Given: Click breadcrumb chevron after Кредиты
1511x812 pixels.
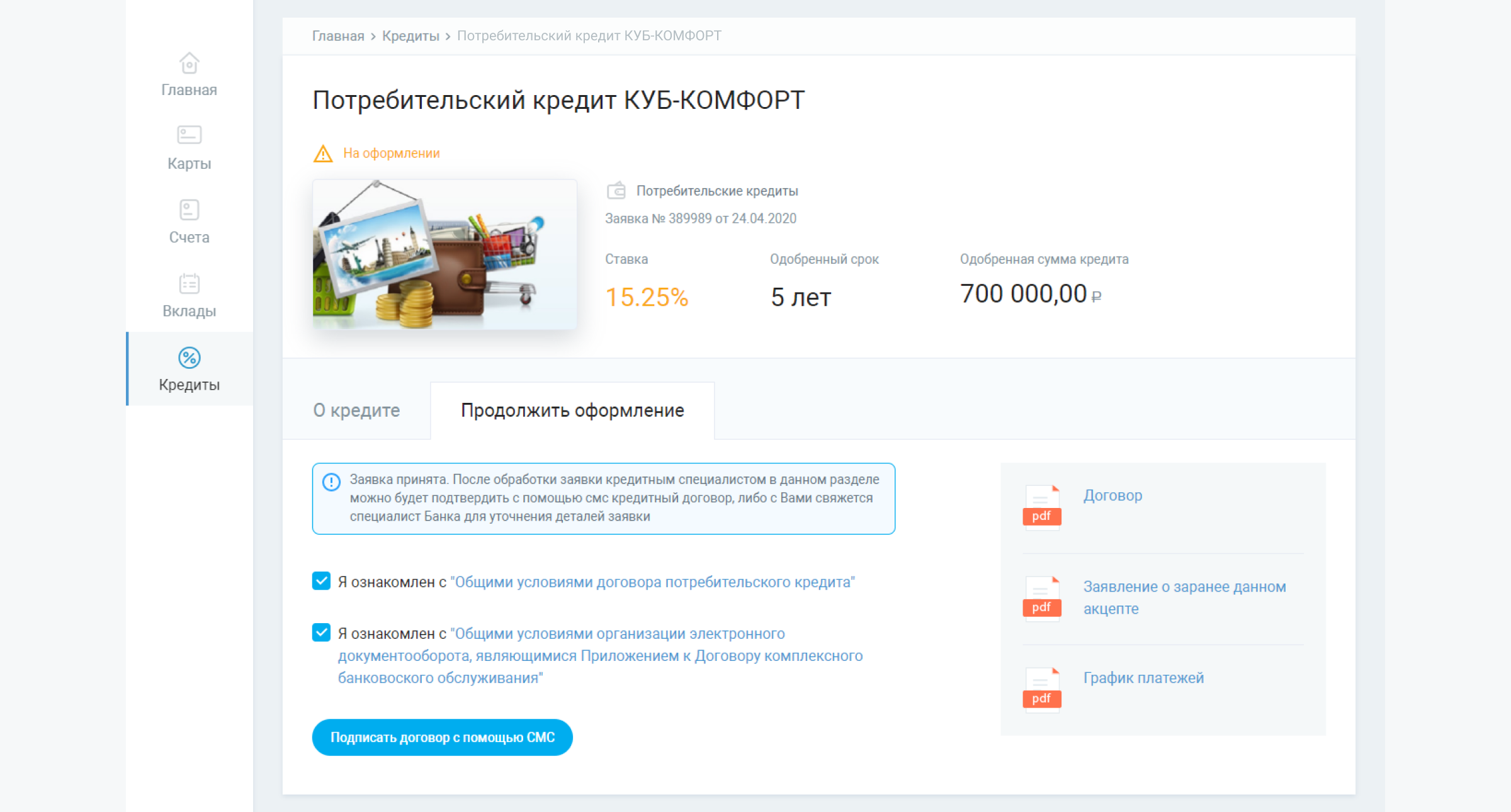Looking at the screenshot, I should [448, 37].
